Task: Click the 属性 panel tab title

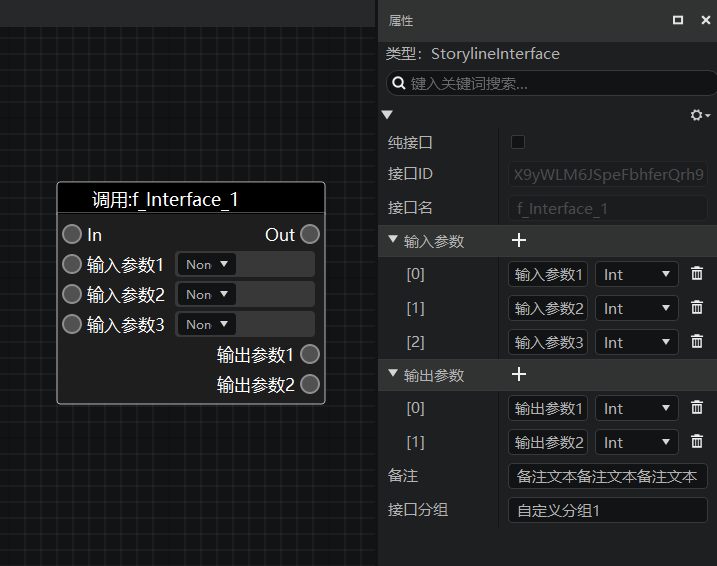Action: pyautogui.click(x=401, y=21)
